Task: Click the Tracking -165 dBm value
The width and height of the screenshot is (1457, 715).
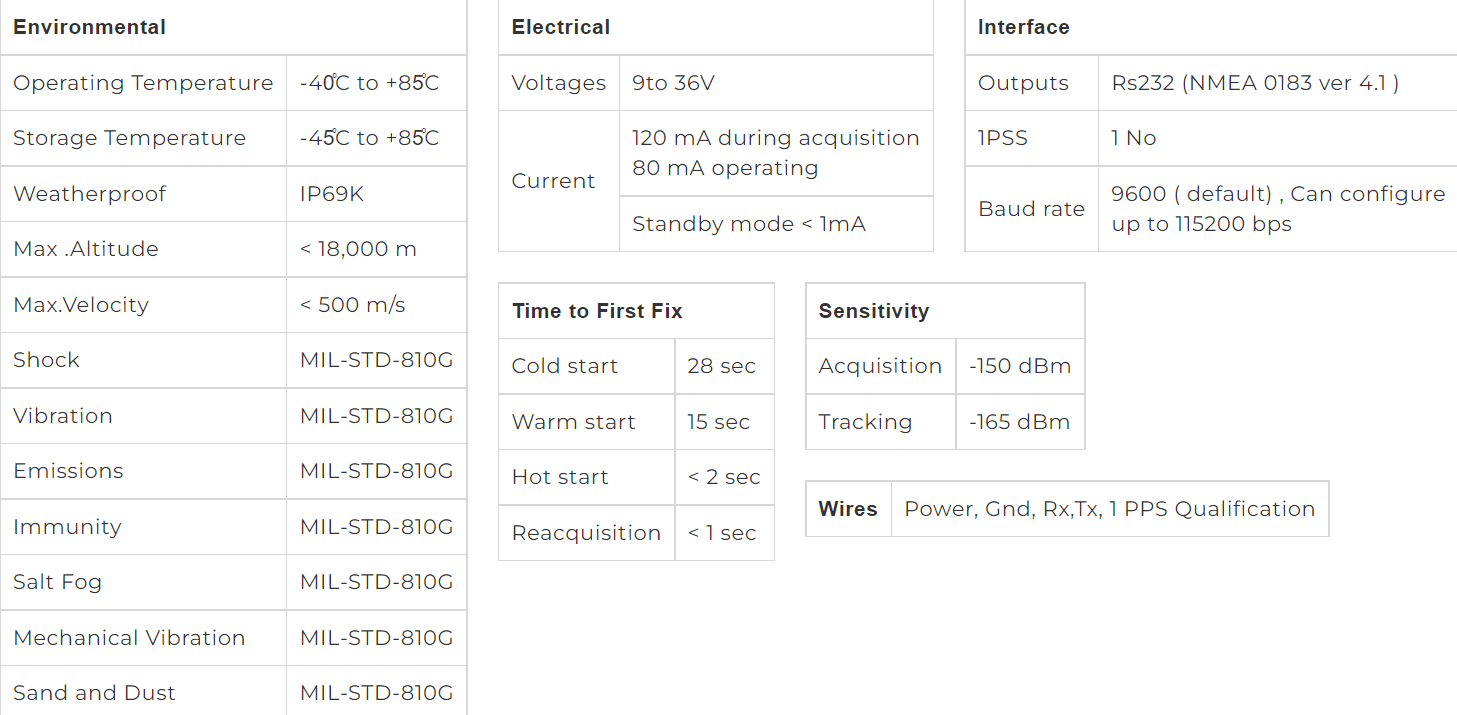Action: [1020, 422]
